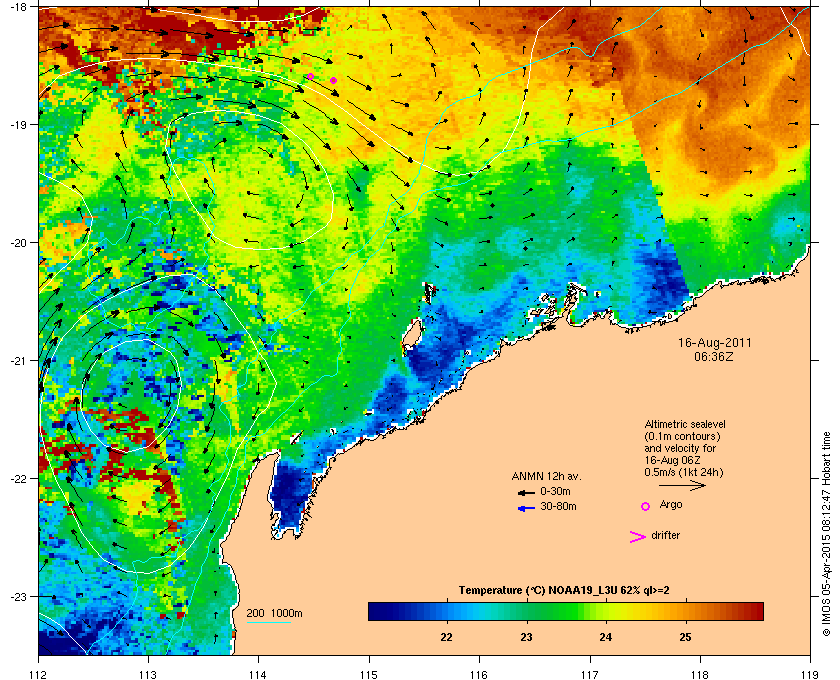Click the '0.5m/s (1kt 24h)' text
The width and height of the screenshot is (840, 680).
tap(684, 473)
